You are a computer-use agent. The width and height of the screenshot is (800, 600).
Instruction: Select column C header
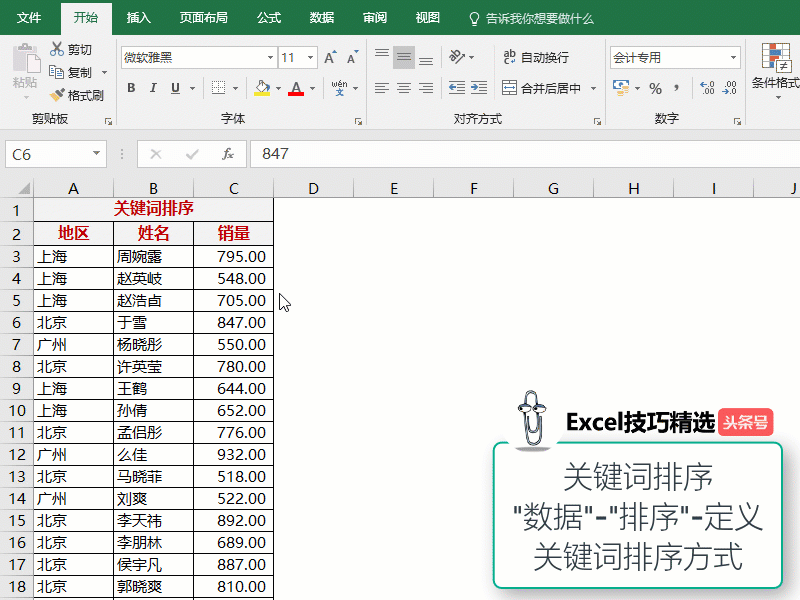(x=233, y=188)
